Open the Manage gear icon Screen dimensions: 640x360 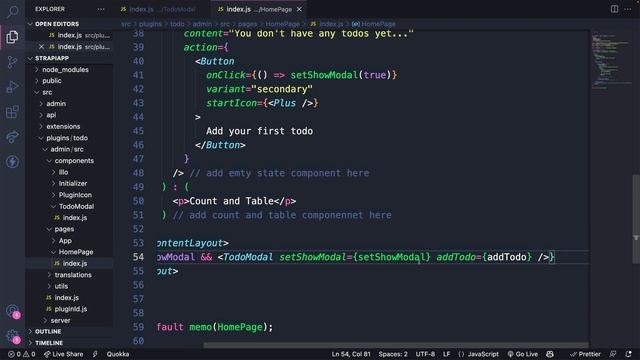13,336
